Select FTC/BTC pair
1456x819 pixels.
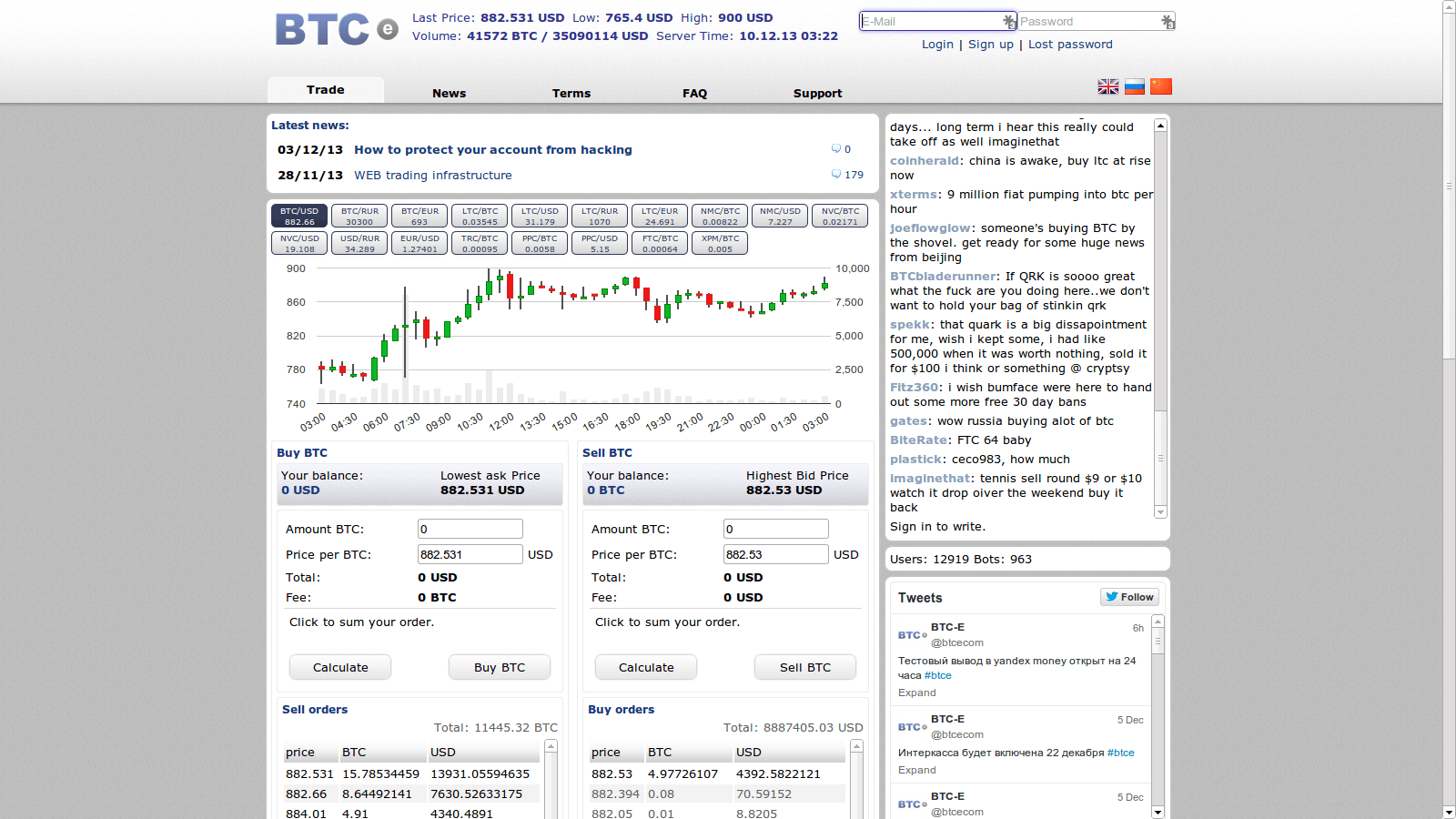point(660,243)
